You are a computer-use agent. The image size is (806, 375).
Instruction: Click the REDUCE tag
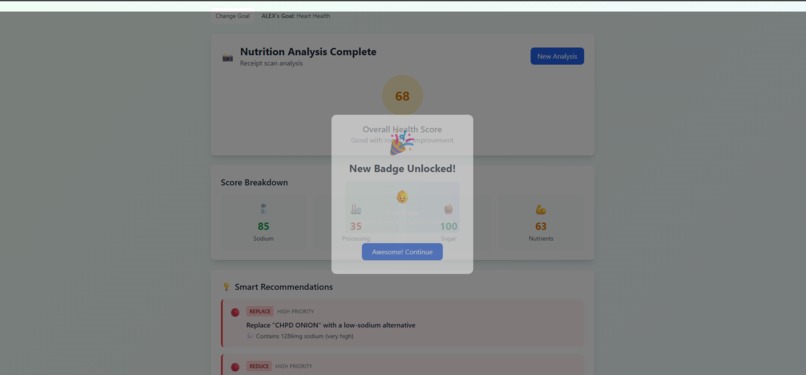click(259, 366)
